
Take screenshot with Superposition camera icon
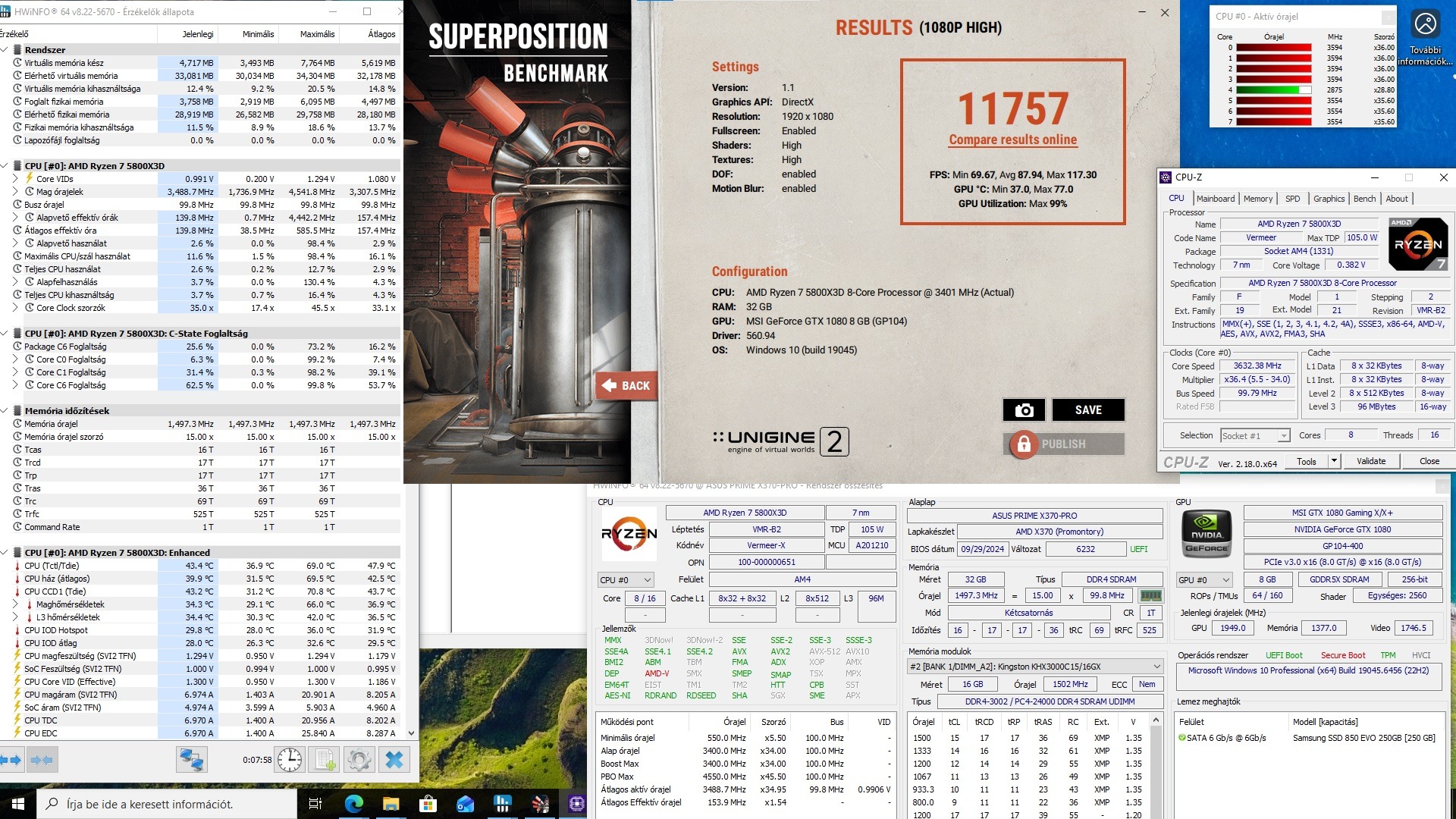1024,410
